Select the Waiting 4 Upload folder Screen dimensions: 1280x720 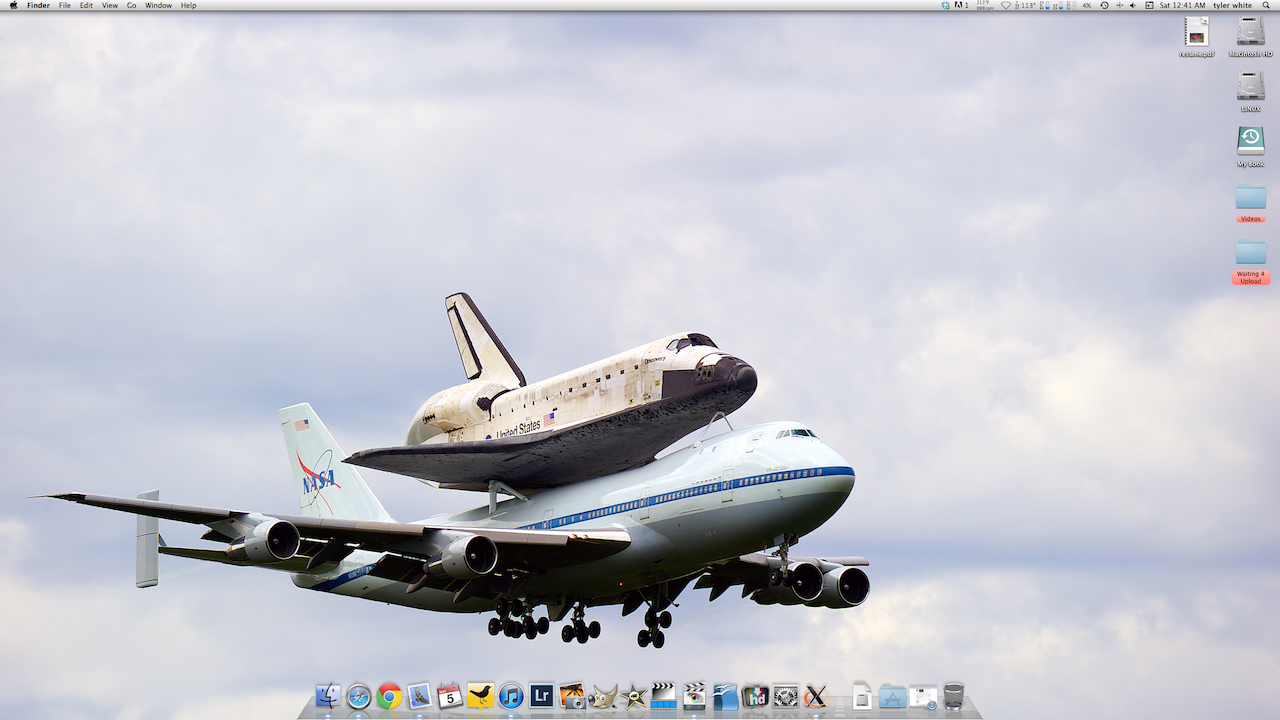[x=1251, y=262]
